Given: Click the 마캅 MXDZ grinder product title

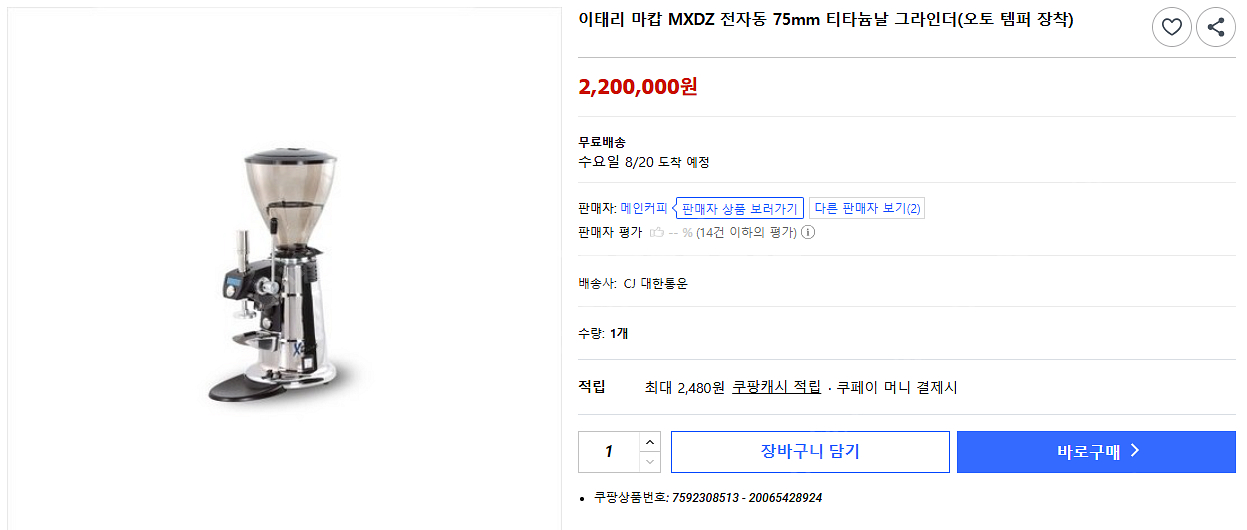Looking at the screenshot, I should [825, 20].
